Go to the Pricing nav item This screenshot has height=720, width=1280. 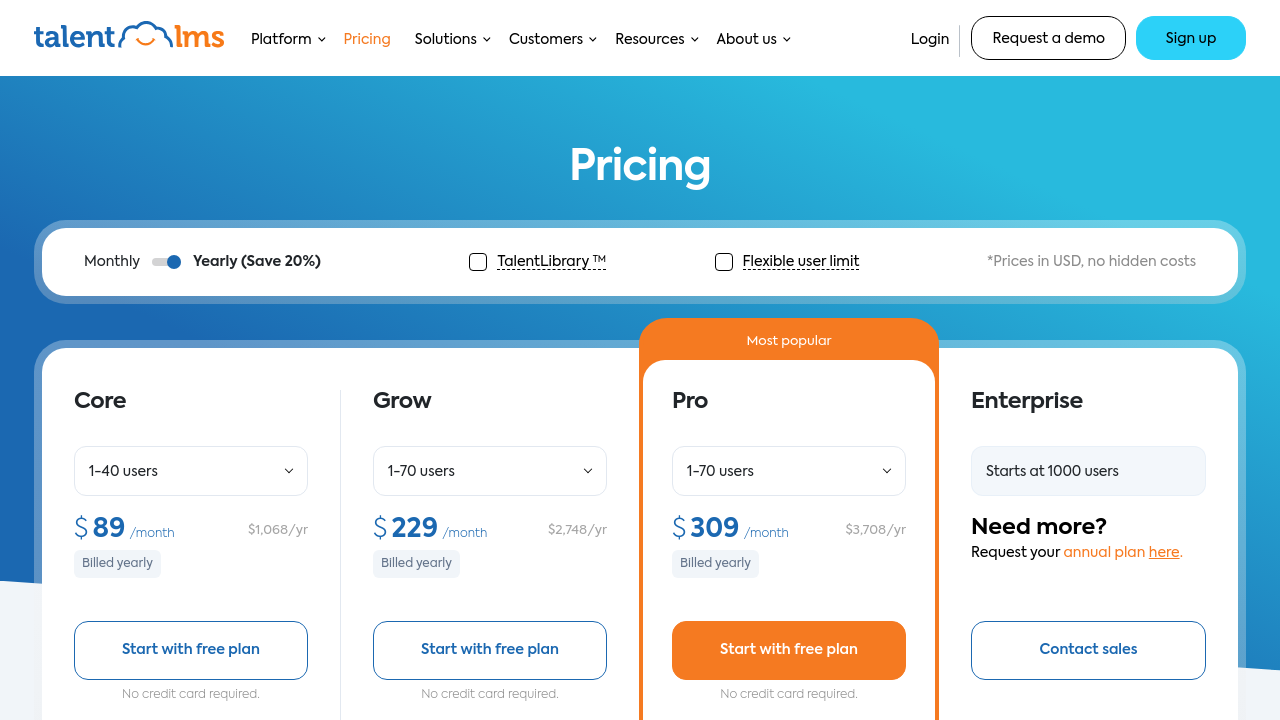tap(367, 39)
